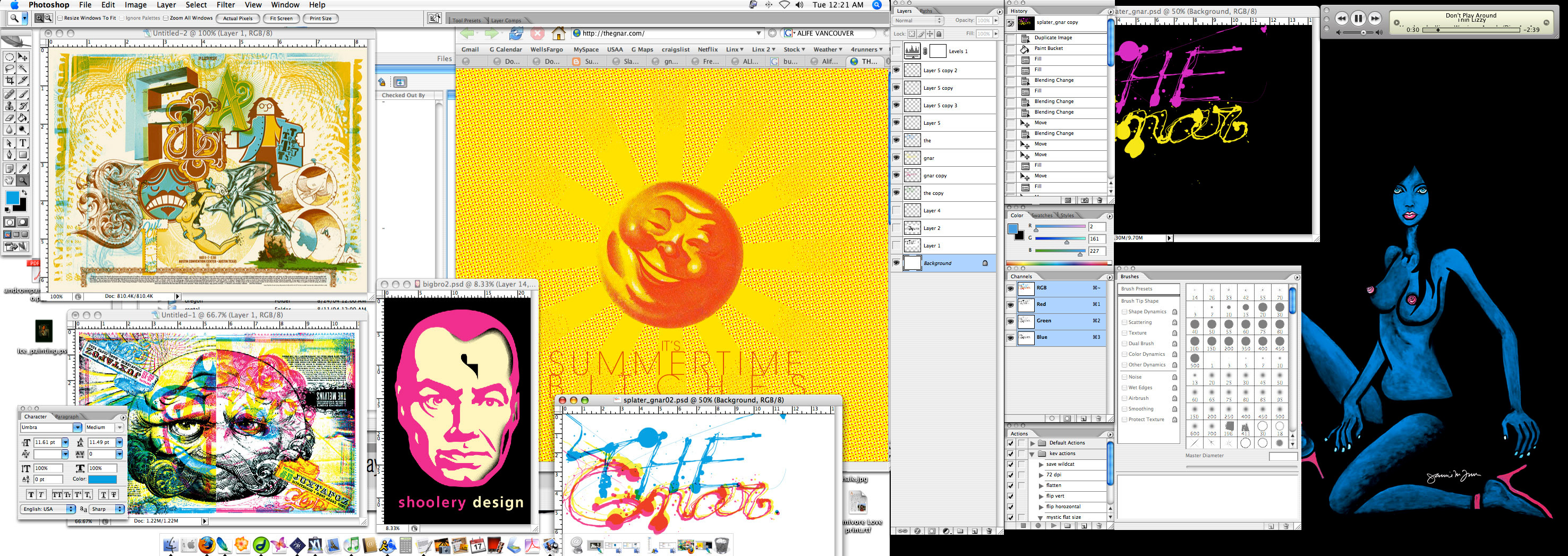The width and height of the screenshot is (1568, 556).
Task: Select the Eyedropper tool
Action: tap(22, 168)
